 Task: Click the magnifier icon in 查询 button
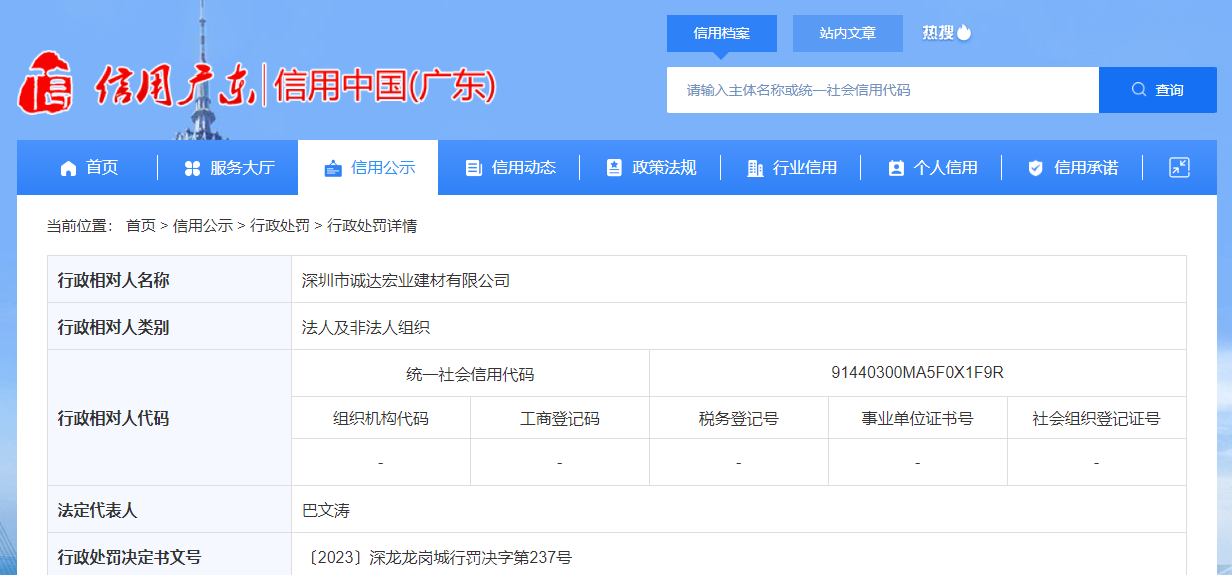point(1139,89)
